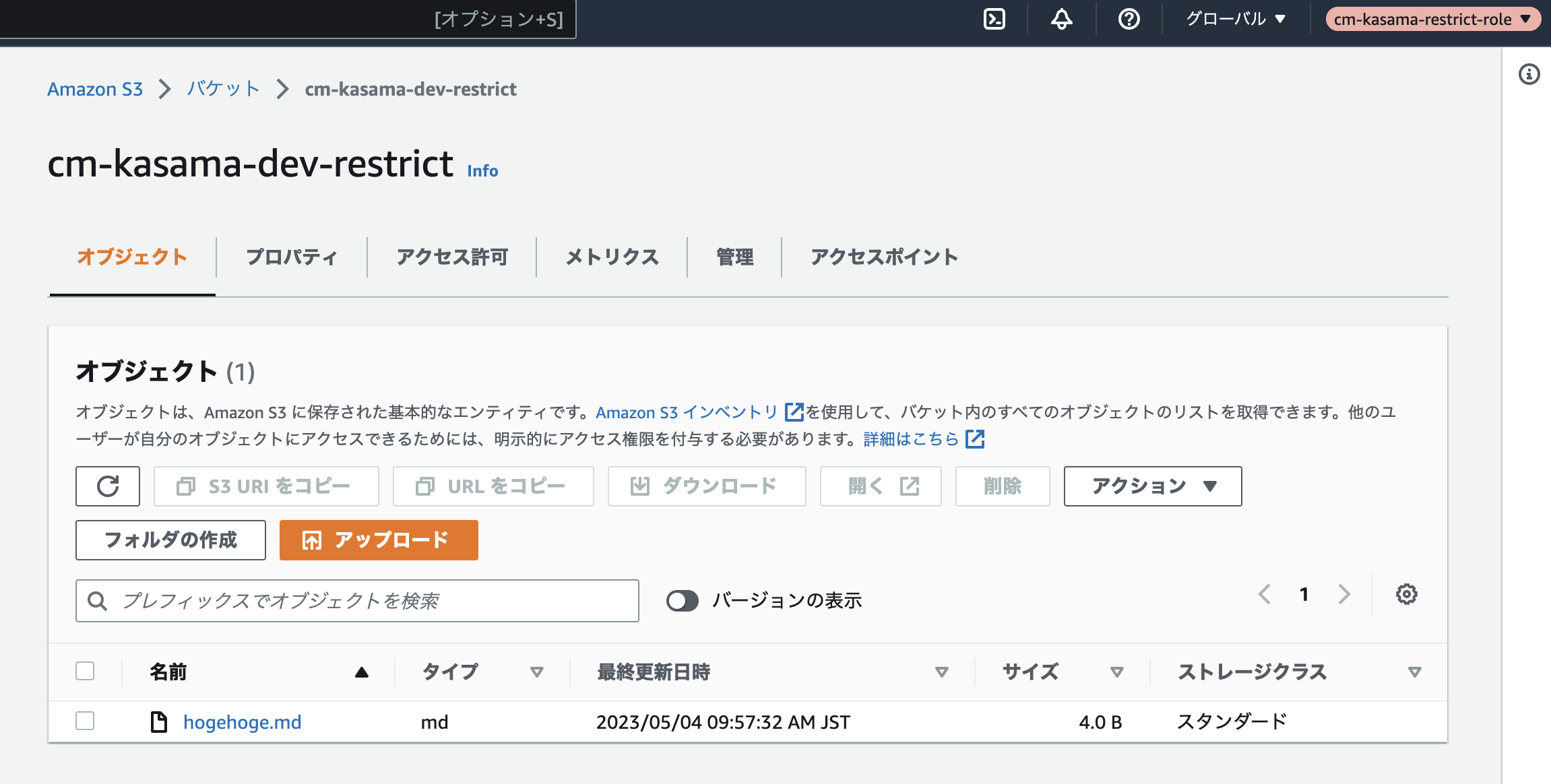Screen dimensions: 1551x784
Task: Switch to the 管理 tab
Action: [x=734, y=257]
